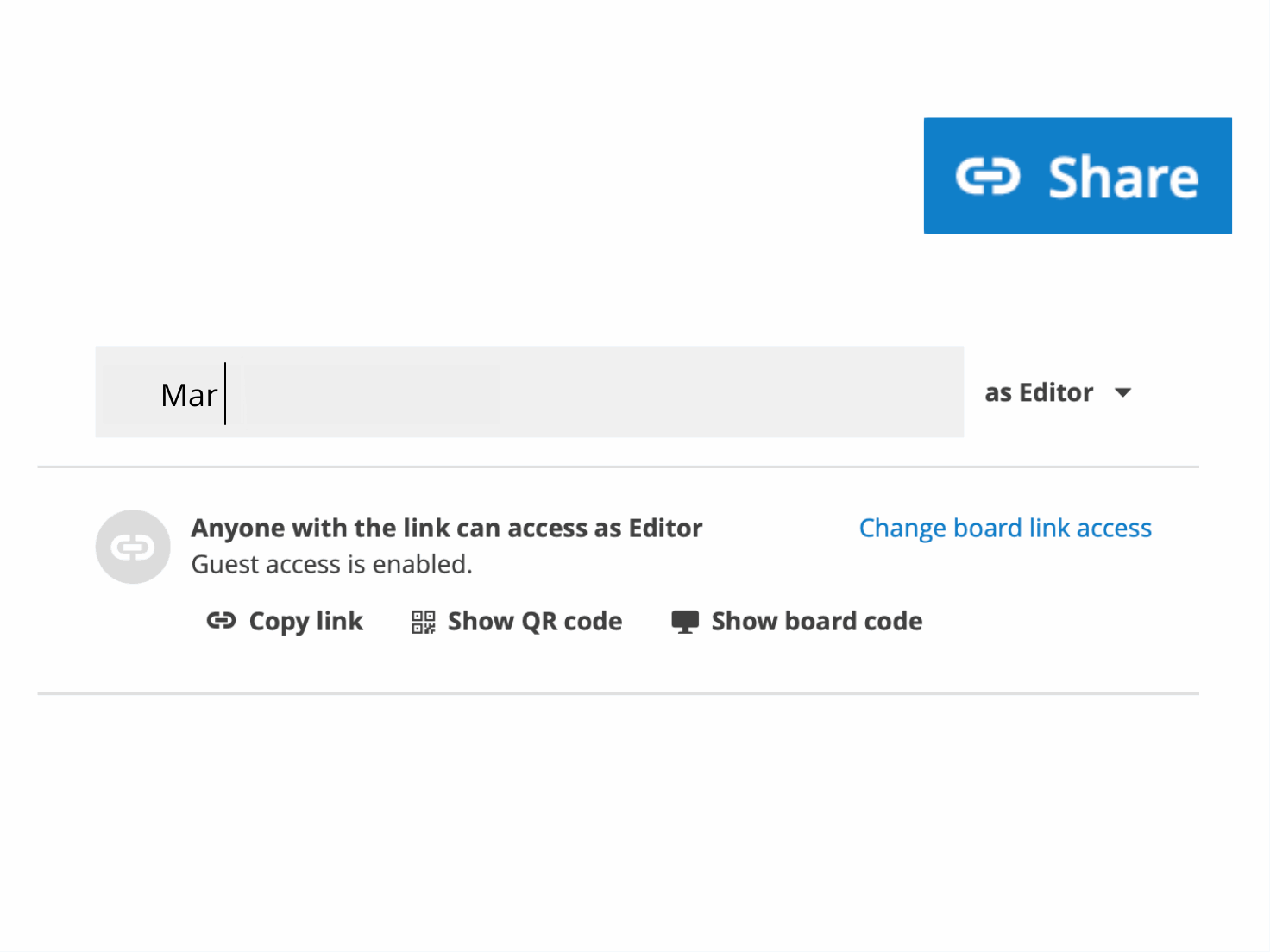Click 'Guest access is enabled' text
The height and width of the screenshot is (952, 1270).
point(331,563)
